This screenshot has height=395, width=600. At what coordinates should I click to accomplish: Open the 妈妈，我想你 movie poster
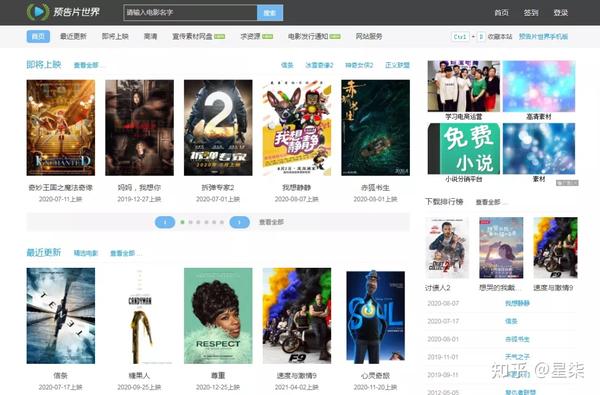coord(139,128)
